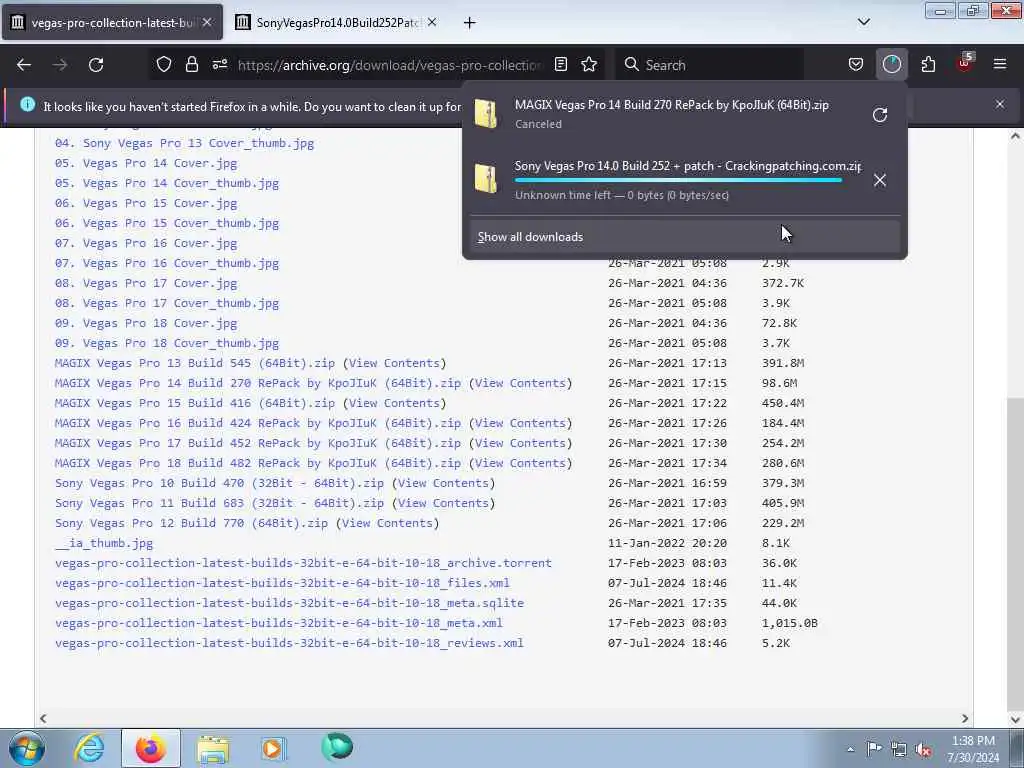Open Save to Pocket icon
The height and width of the screenshot is (768, 1024).
click(856, 65)
